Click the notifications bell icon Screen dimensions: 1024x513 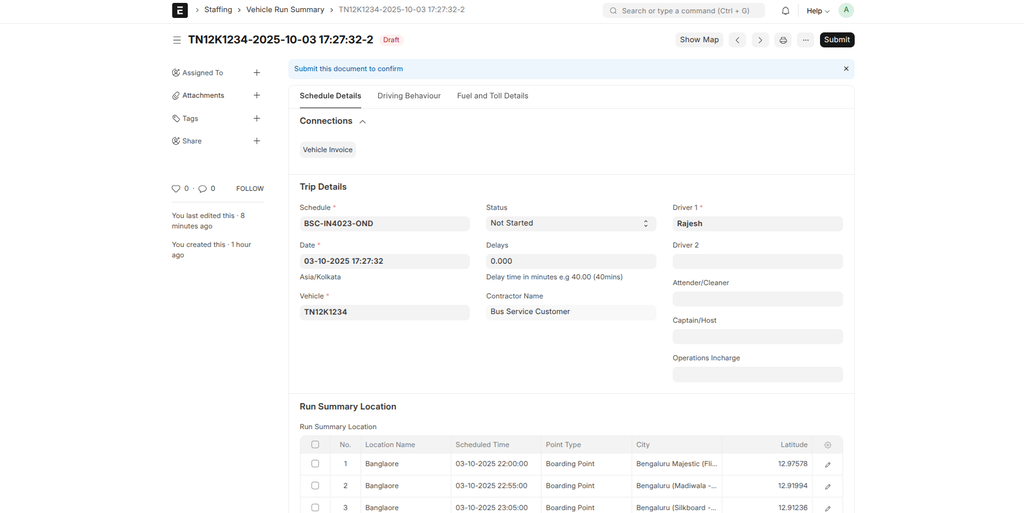coord(785,11)
